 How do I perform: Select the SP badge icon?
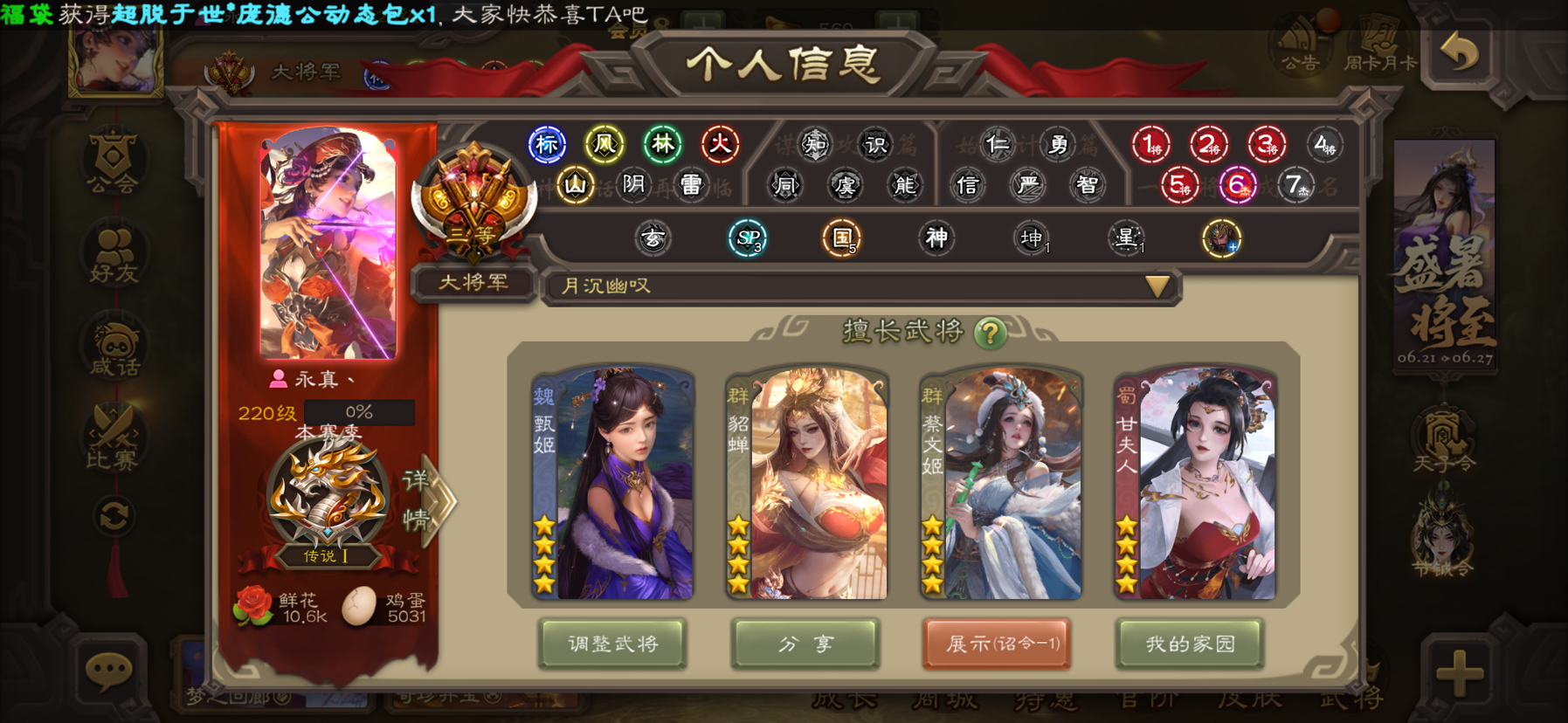click(748, 238)
